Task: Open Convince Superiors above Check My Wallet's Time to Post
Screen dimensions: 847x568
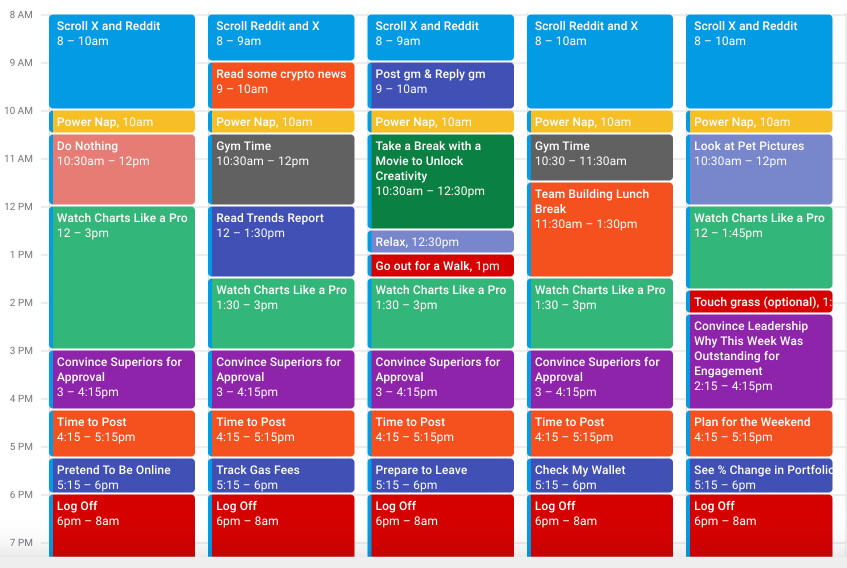Action: (600, 380)
